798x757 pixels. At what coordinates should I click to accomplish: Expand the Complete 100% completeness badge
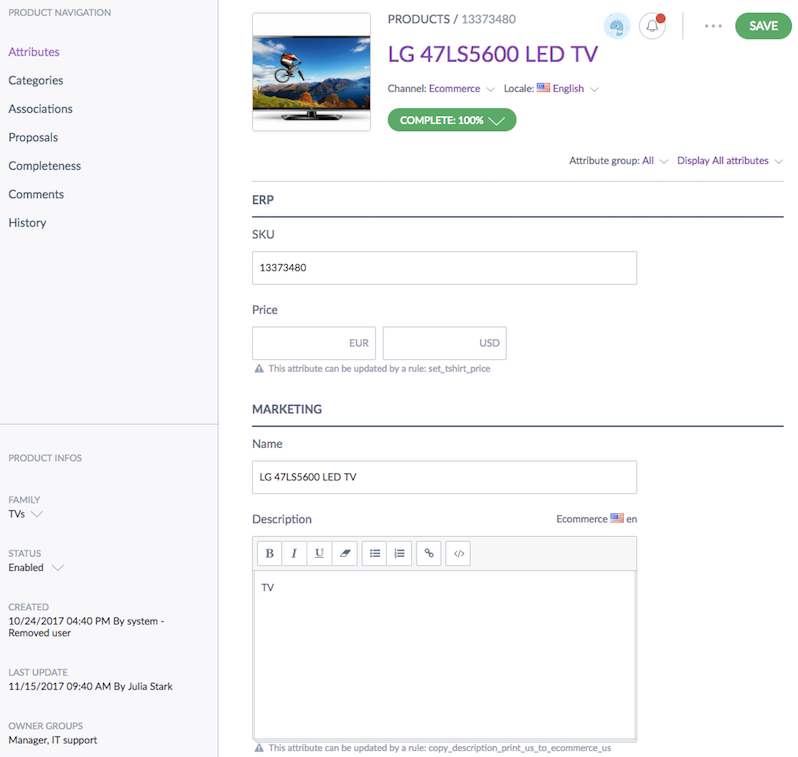[452, 120]
